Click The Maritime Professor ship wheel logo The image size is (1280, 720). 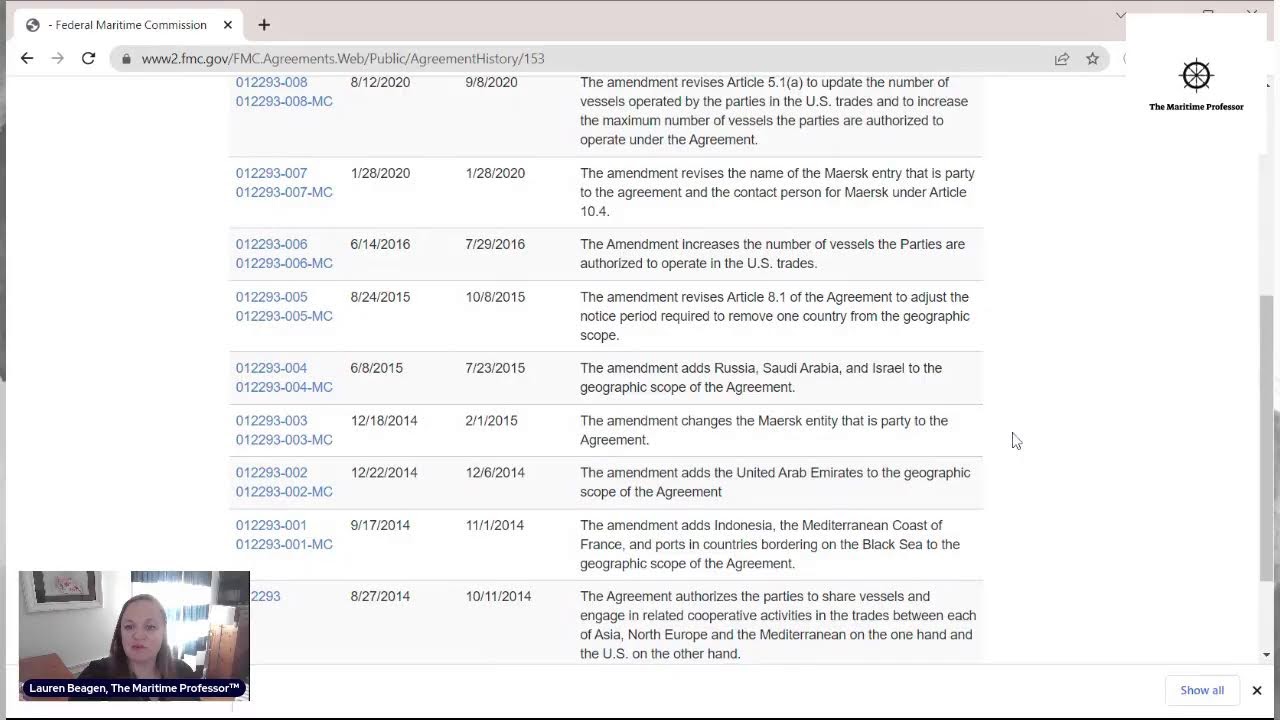tap(1196, 75)
